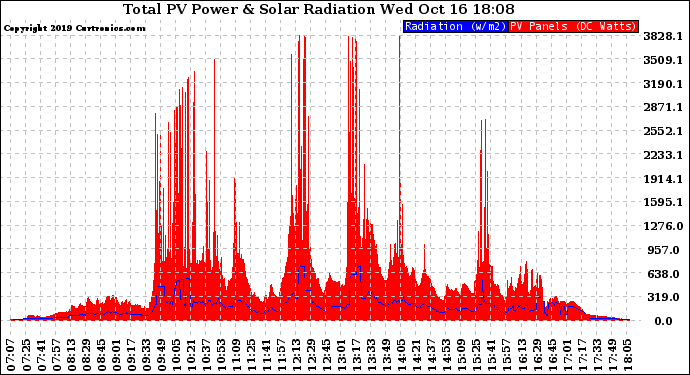This screenshot has width=690, height=375.
Task: Click the x-axis time label 17:17
Action: coord(581,355)
